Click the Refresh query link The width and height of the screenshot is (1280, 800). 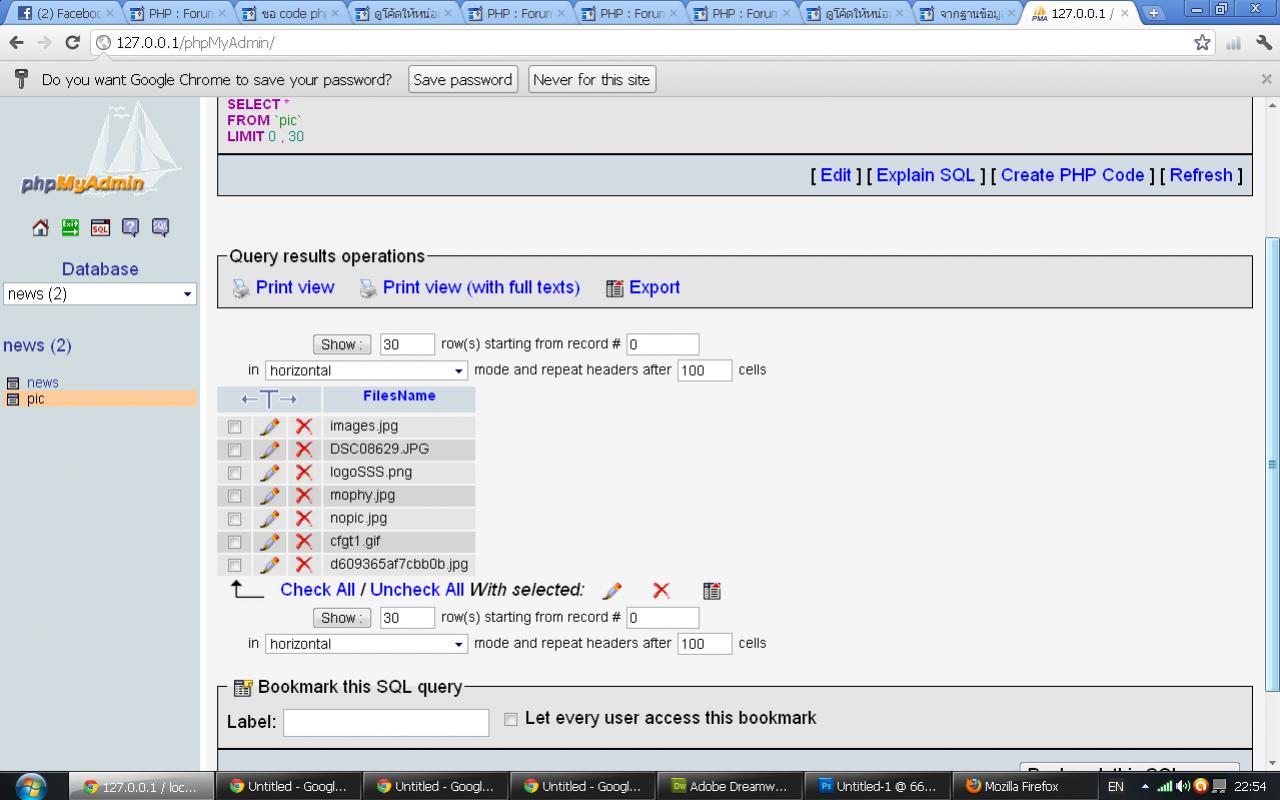[1201, 175]
